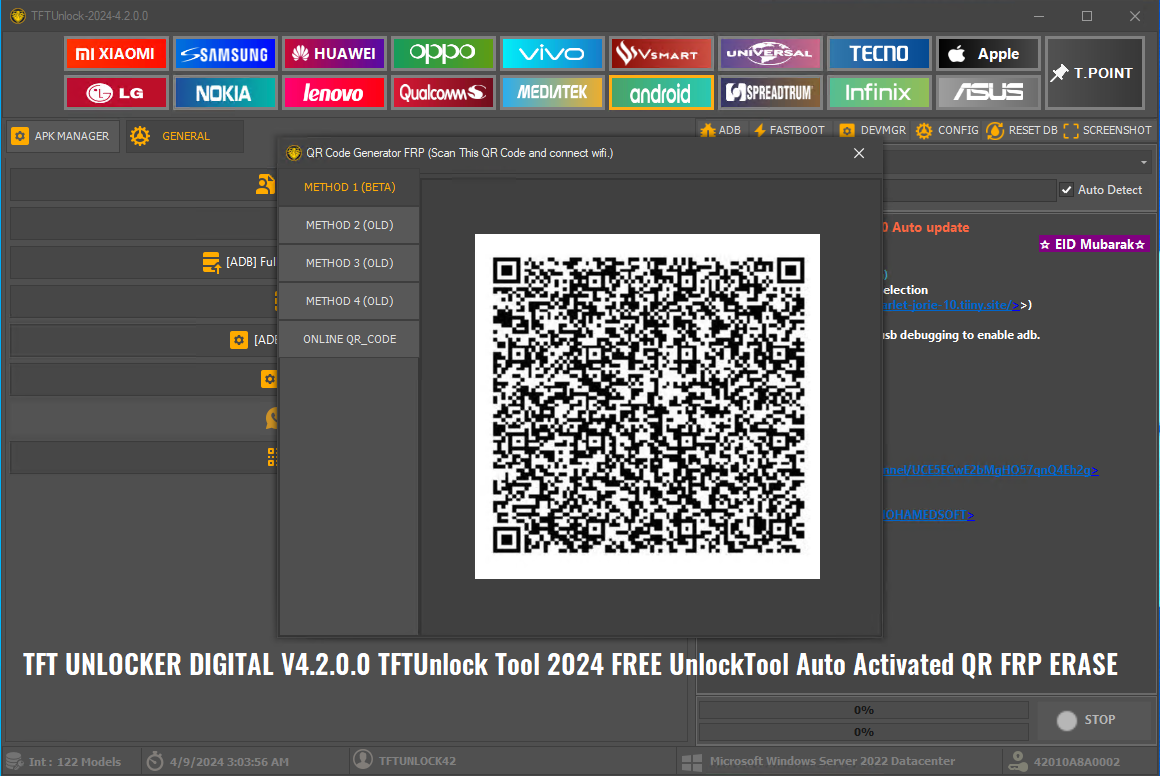Open the Qualcomm chipset section
Image resolution: width=1160 pixels, height=776 pixels.
pyautogui.click(x=442, y=93)
